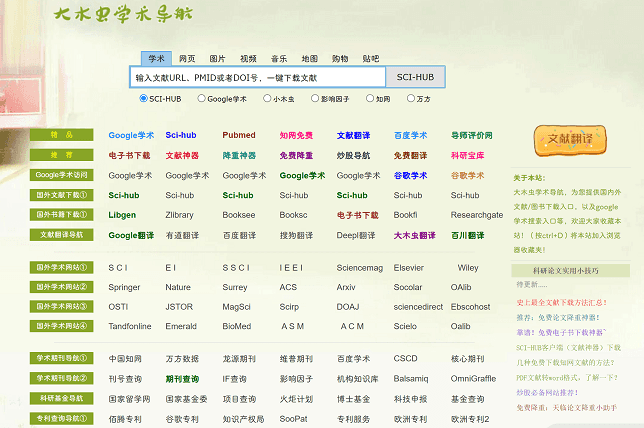Click the URL/PMID/DOI input field

[257, 77]
